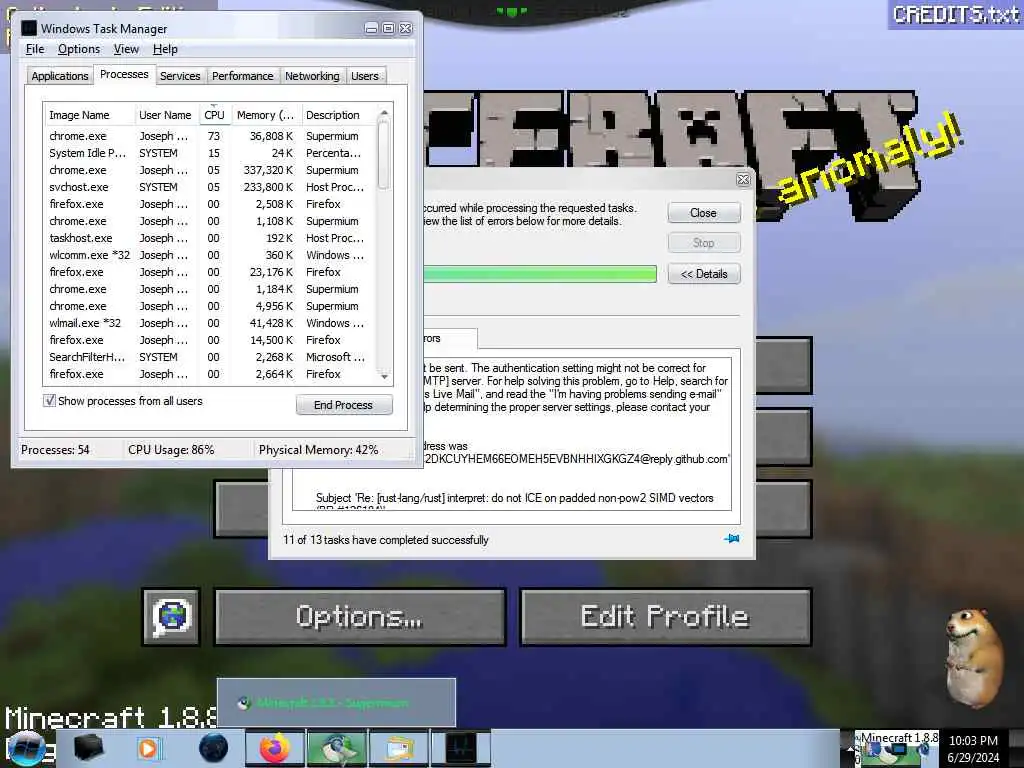
Task: Select the taskhost.exe process row
Action: 210,238
